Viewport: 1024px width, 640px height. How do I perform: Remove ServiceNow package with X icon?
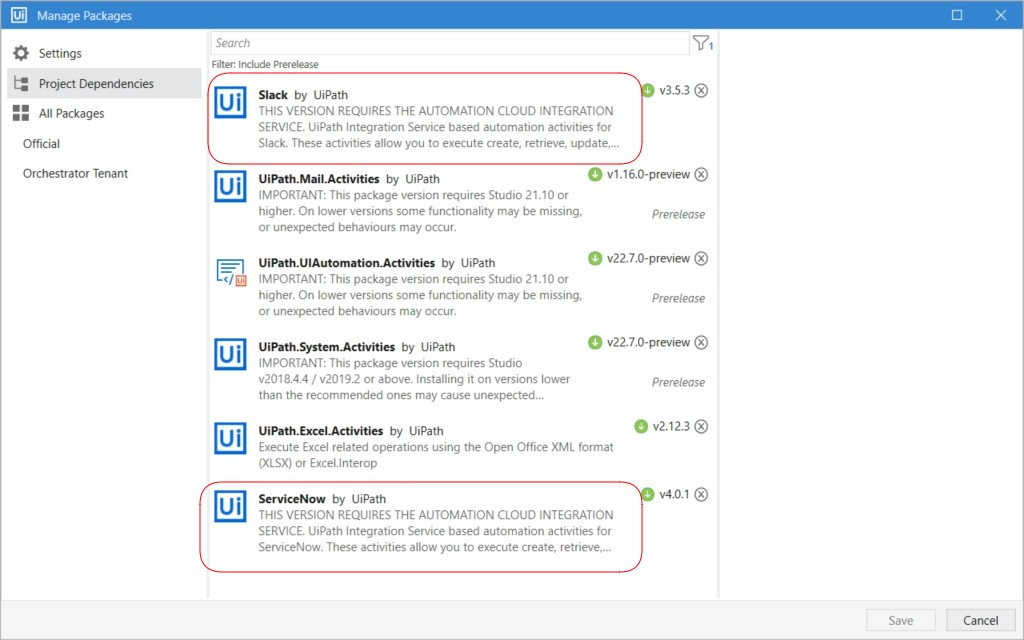701,494
